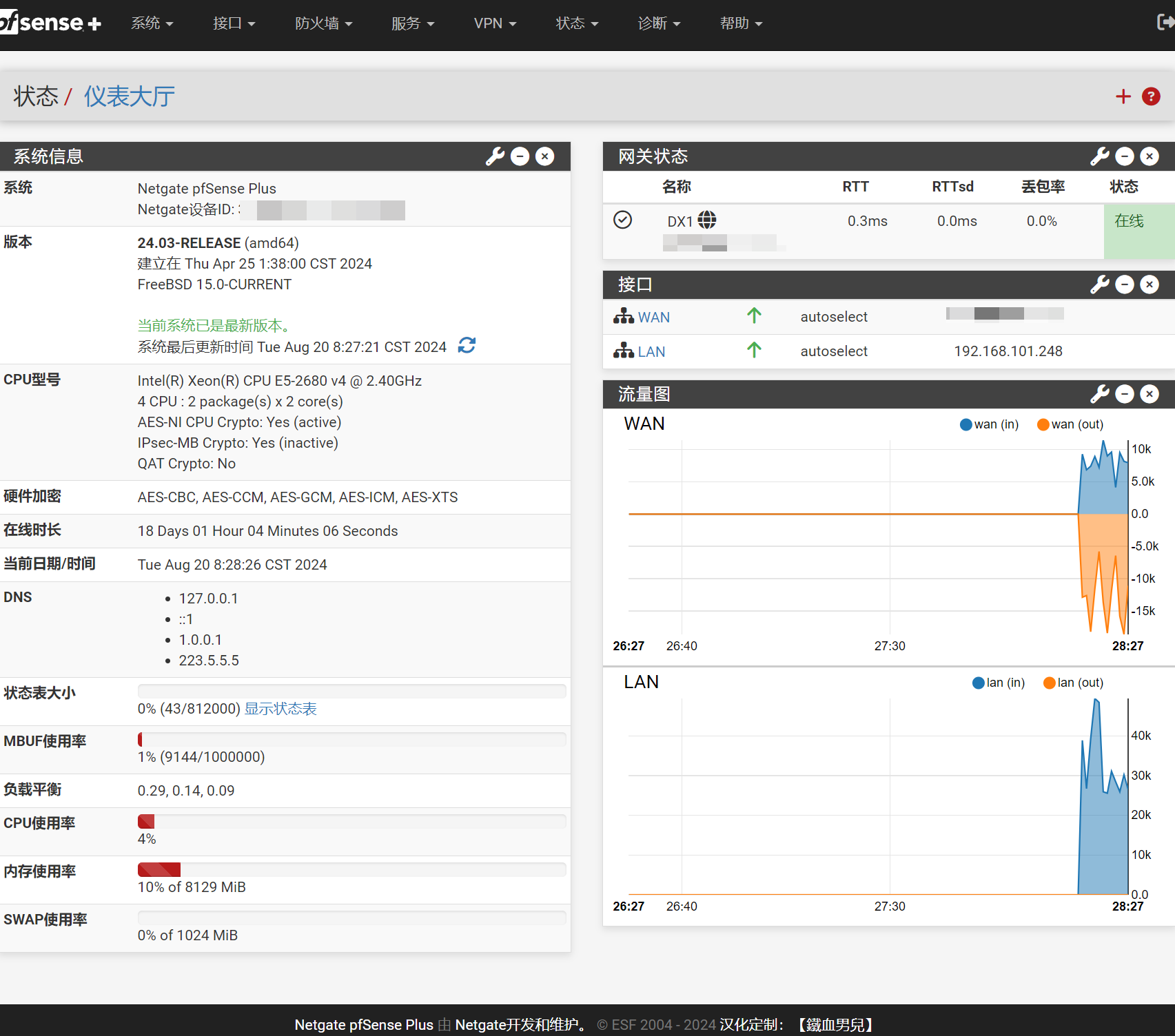Collapse the 接口 widget panel

point(1125,284)
